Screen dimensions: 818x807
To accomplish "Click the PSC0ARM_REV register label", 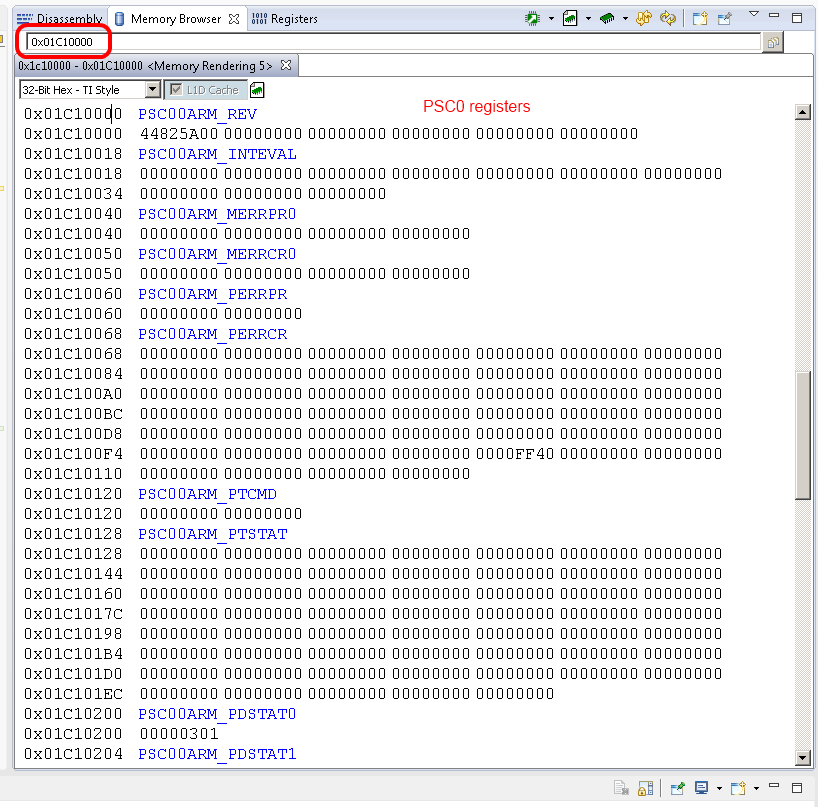I will [x=197, y=114].
